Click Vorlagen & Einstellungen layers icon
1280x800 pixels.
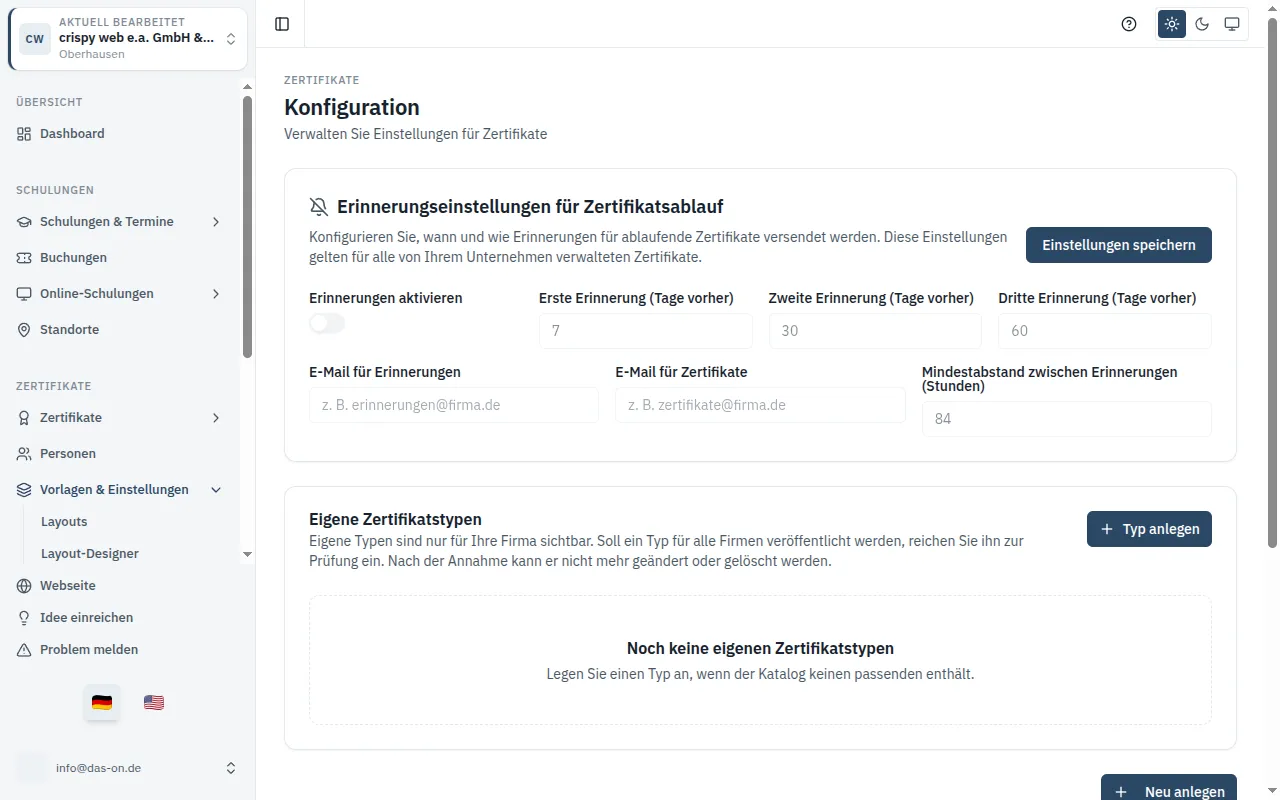[x=24, y=489]
